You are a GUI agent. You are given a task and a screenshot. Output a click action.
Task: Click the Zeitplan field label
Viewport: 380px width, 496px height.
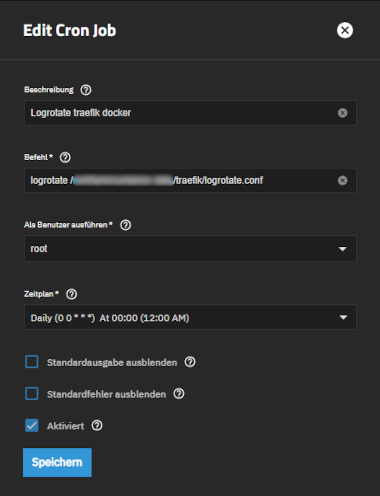(x=41, y=294)
